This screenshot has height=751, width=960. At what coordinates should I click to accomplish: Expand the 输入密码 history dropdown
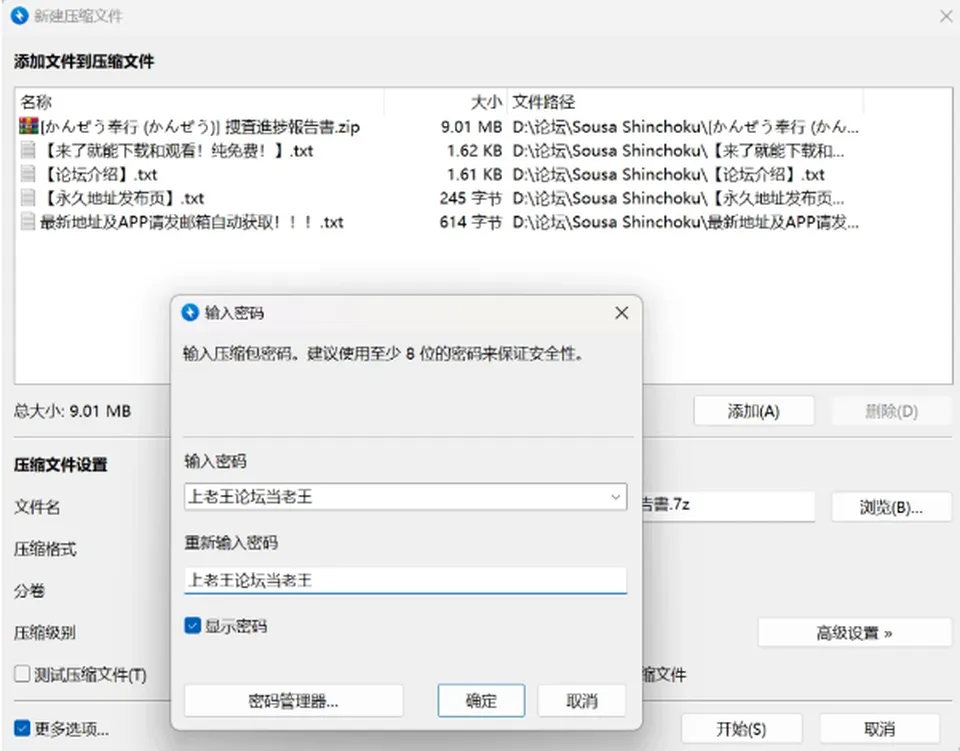(x=615, y=497)
